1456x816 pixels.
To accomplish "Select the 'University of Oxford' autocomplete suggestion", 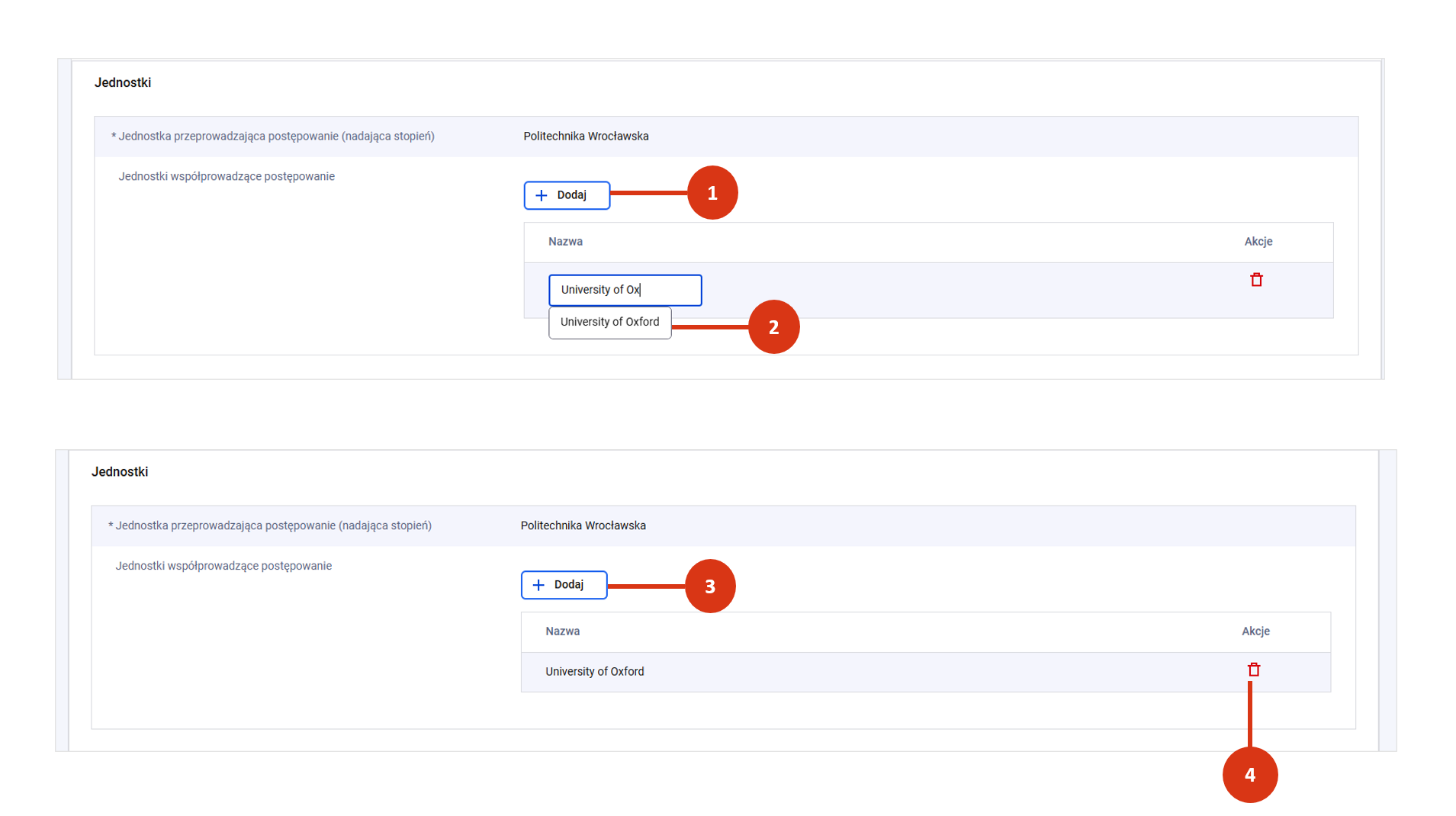I will coord(609,322).
